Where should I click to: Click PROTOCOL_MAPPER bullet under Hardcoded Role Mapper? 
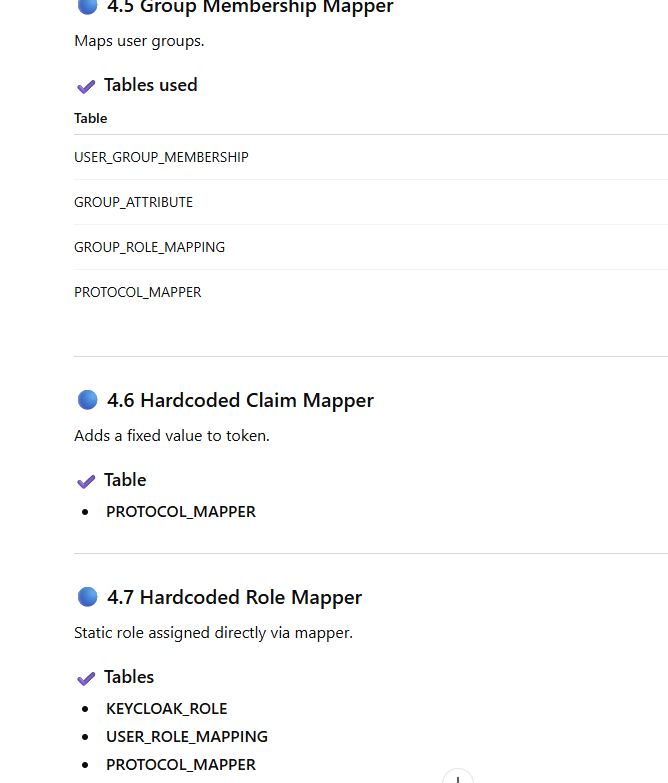click(181, 764)
